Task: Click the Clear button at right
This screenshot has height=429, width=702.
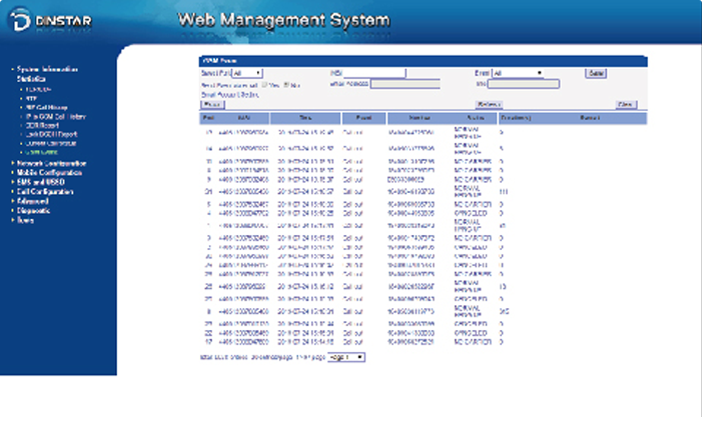Action: pyautogui.click(x=625, y=104)
